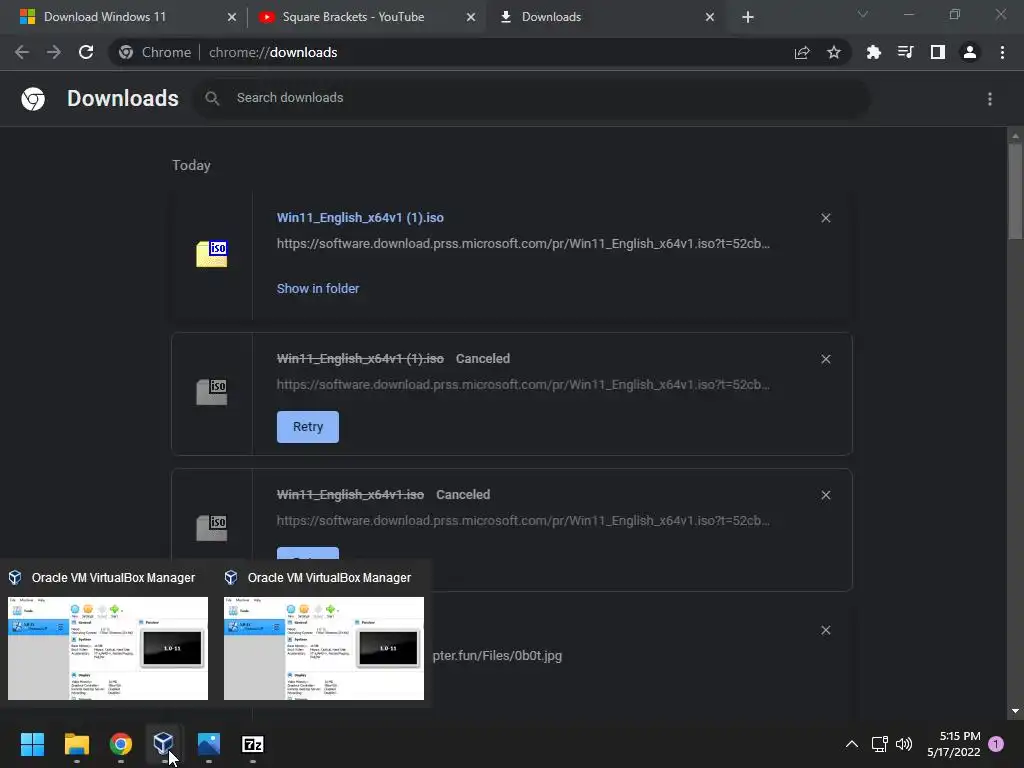Open a new browser tab
This screenshot has width=1024, height=768.
748,17
